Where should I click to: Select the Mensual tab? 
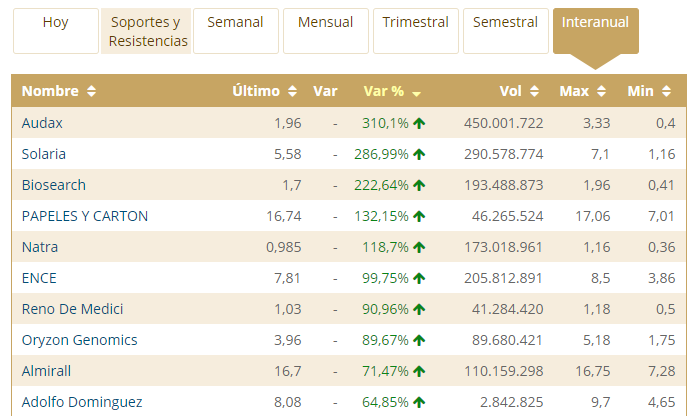[x=325, y=22]
